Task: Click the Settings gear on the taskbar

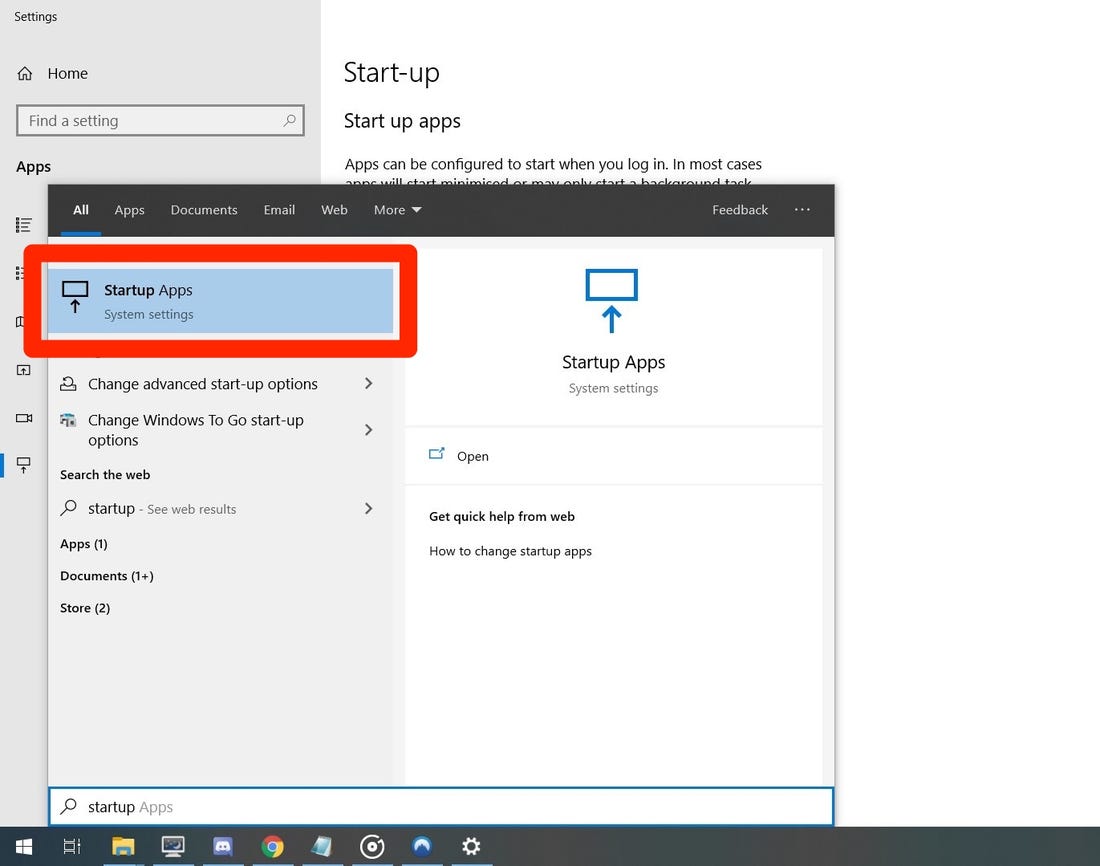Action: [471, 846]
